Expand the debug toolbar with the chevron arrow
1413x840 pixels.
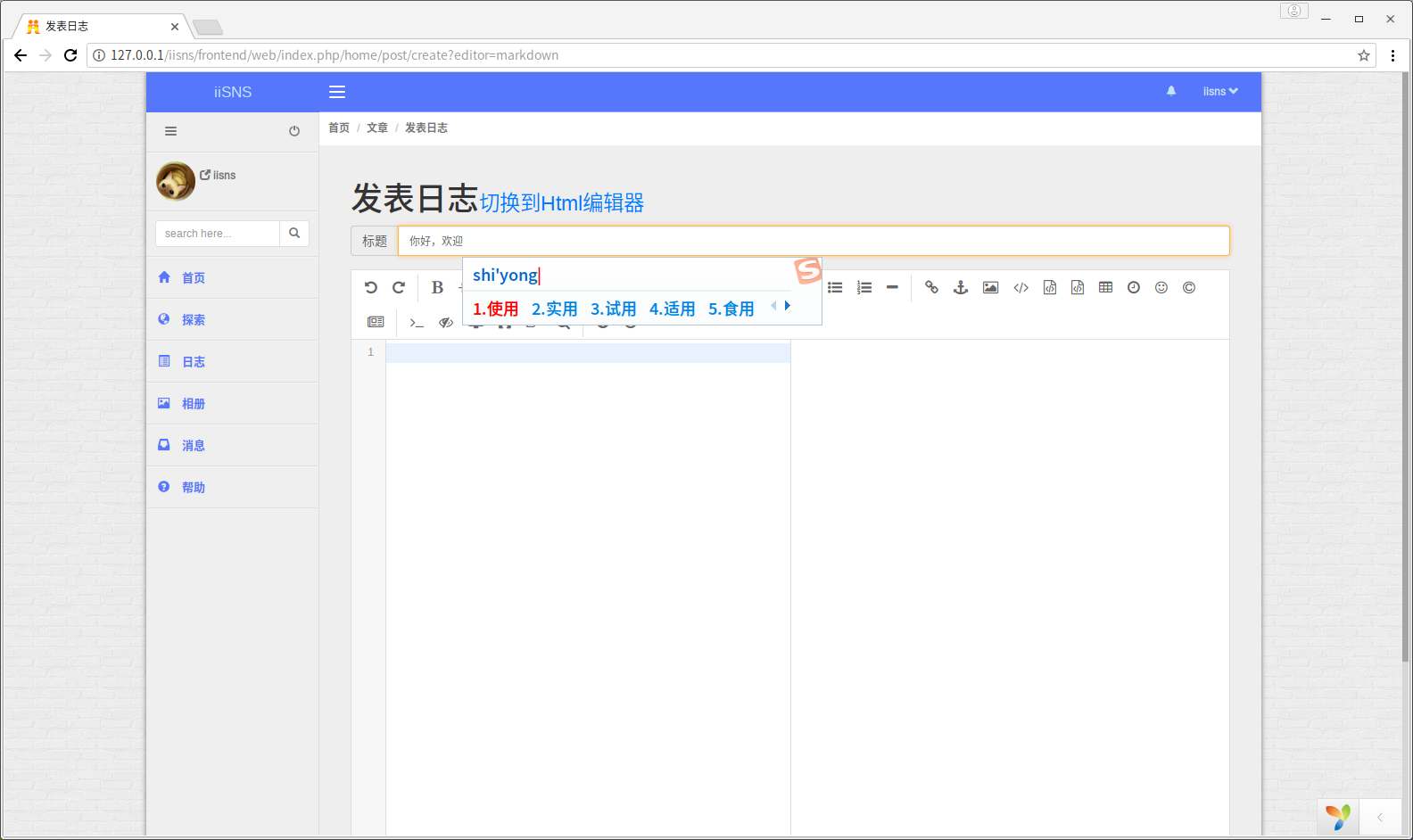click(1380, 817)
